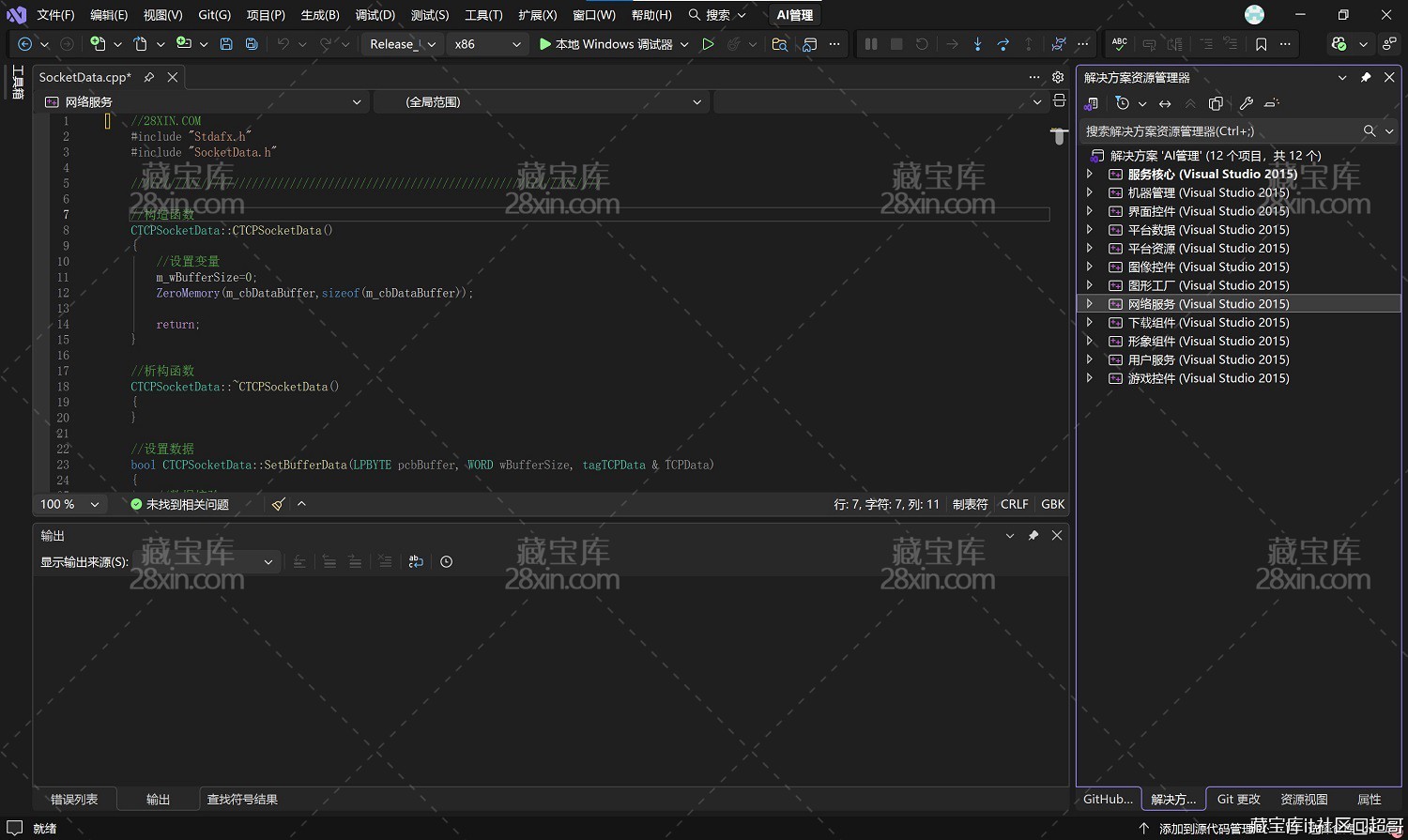
Task: Unpin the SocketData.cpp tab
Action: point(148,77)
